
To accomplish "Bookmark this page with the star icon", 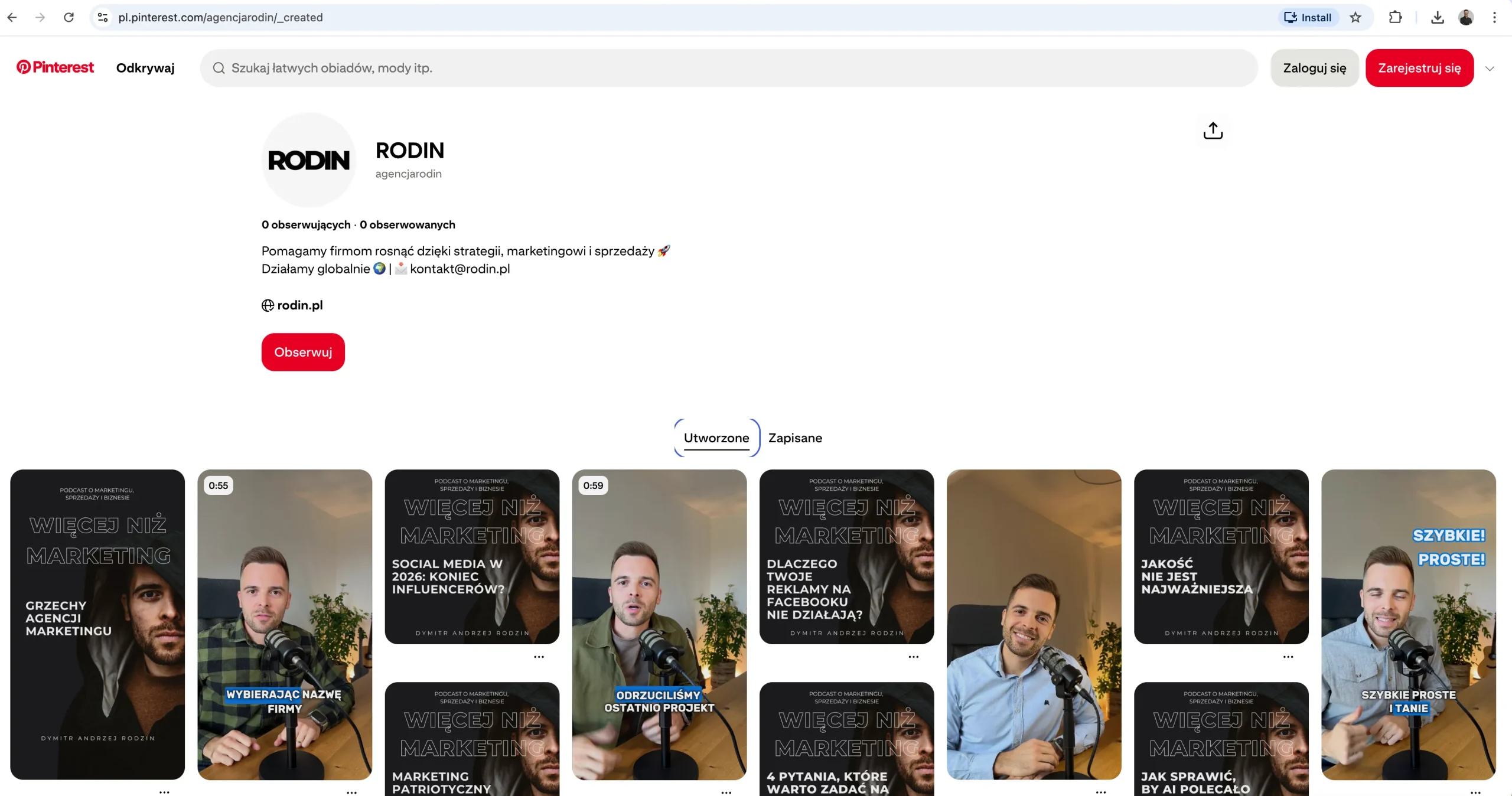I will click(x=1355, y=17).
